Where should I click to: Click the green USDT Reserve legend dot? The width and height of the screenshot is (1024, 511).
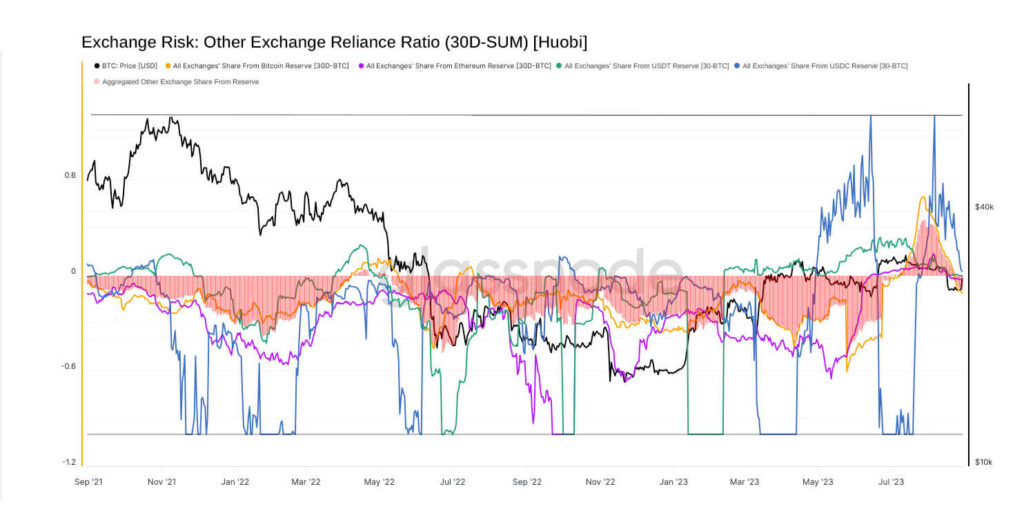[559, 66]
